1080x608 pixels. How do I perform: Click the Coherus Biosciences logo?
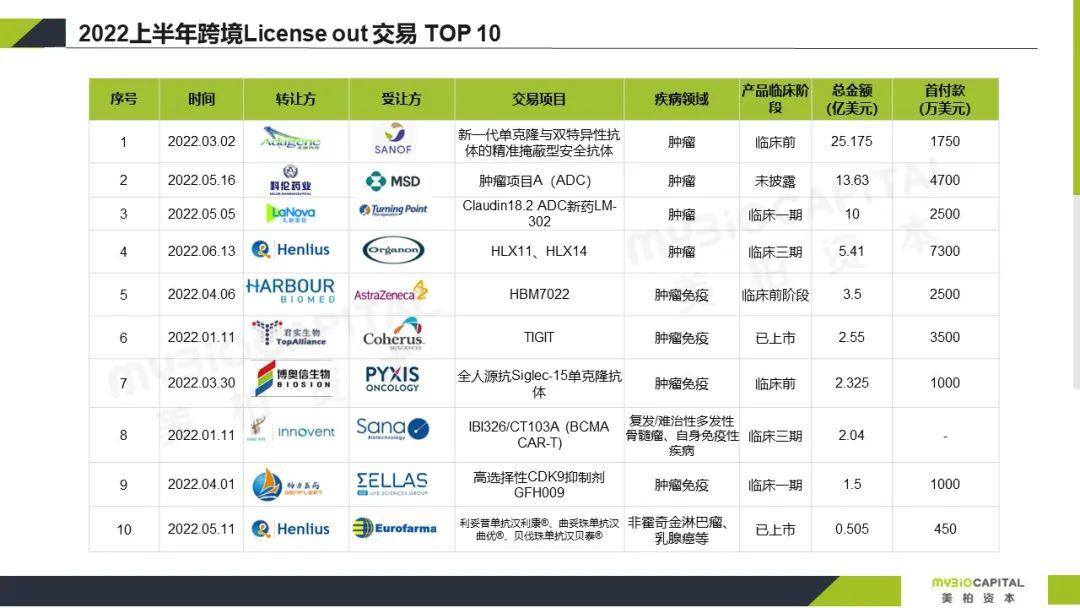(x=393, y=334)
